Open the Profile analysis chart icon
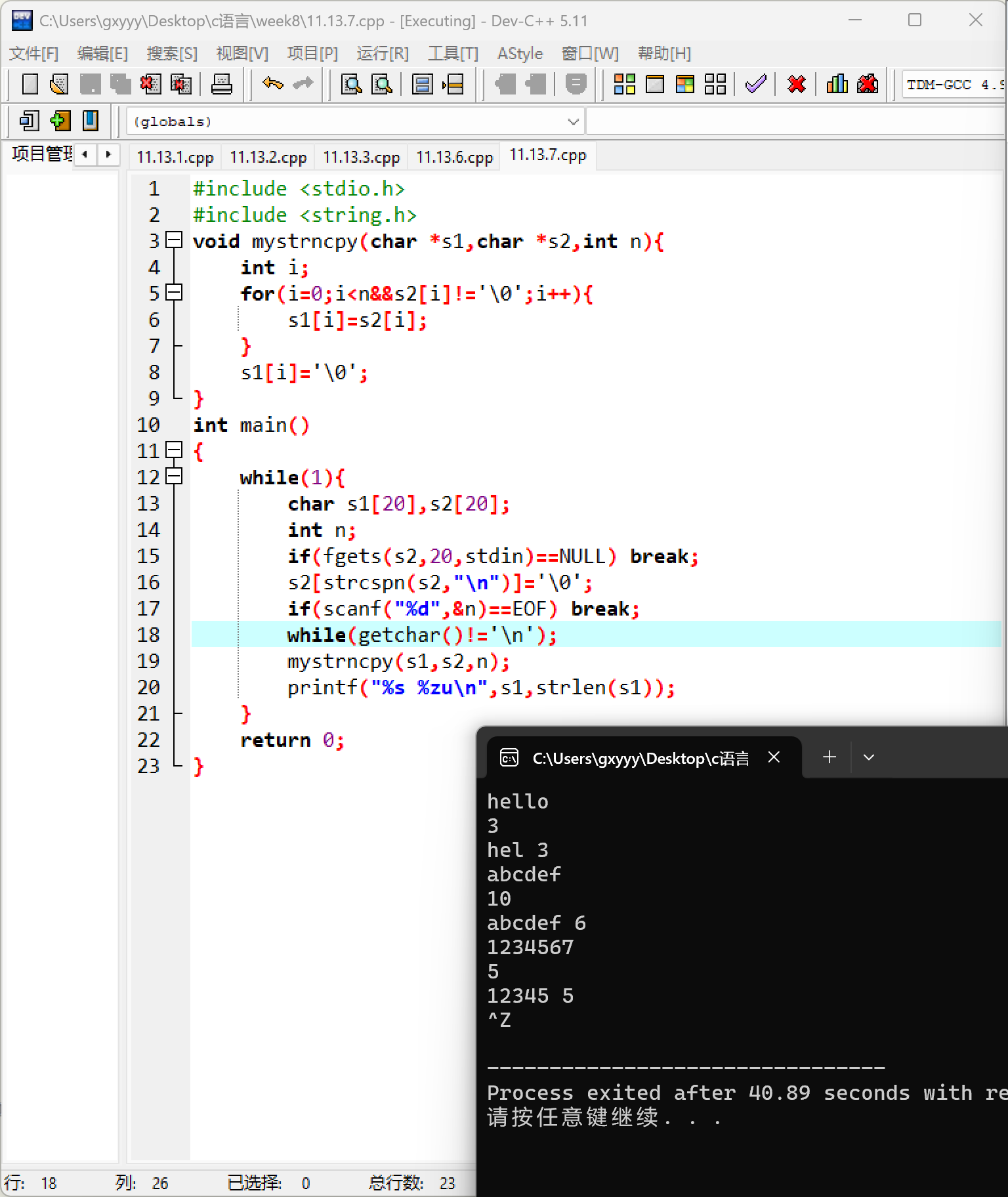Screen dimensions: 1008x1197 coord(837,84)
